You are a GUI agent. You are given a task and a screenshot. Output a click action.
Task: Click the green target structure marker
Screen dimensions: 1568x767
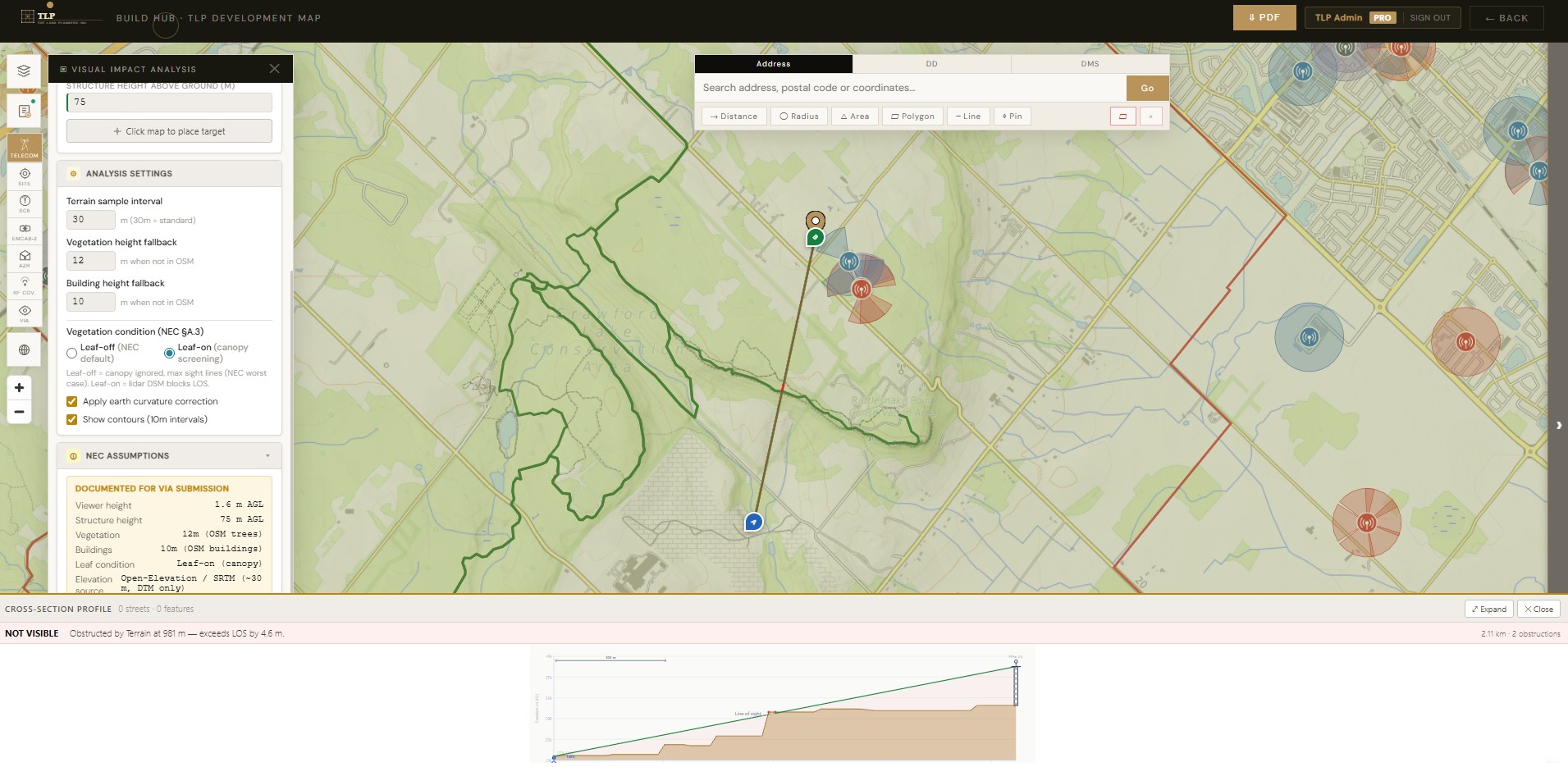tap(815, 237)
